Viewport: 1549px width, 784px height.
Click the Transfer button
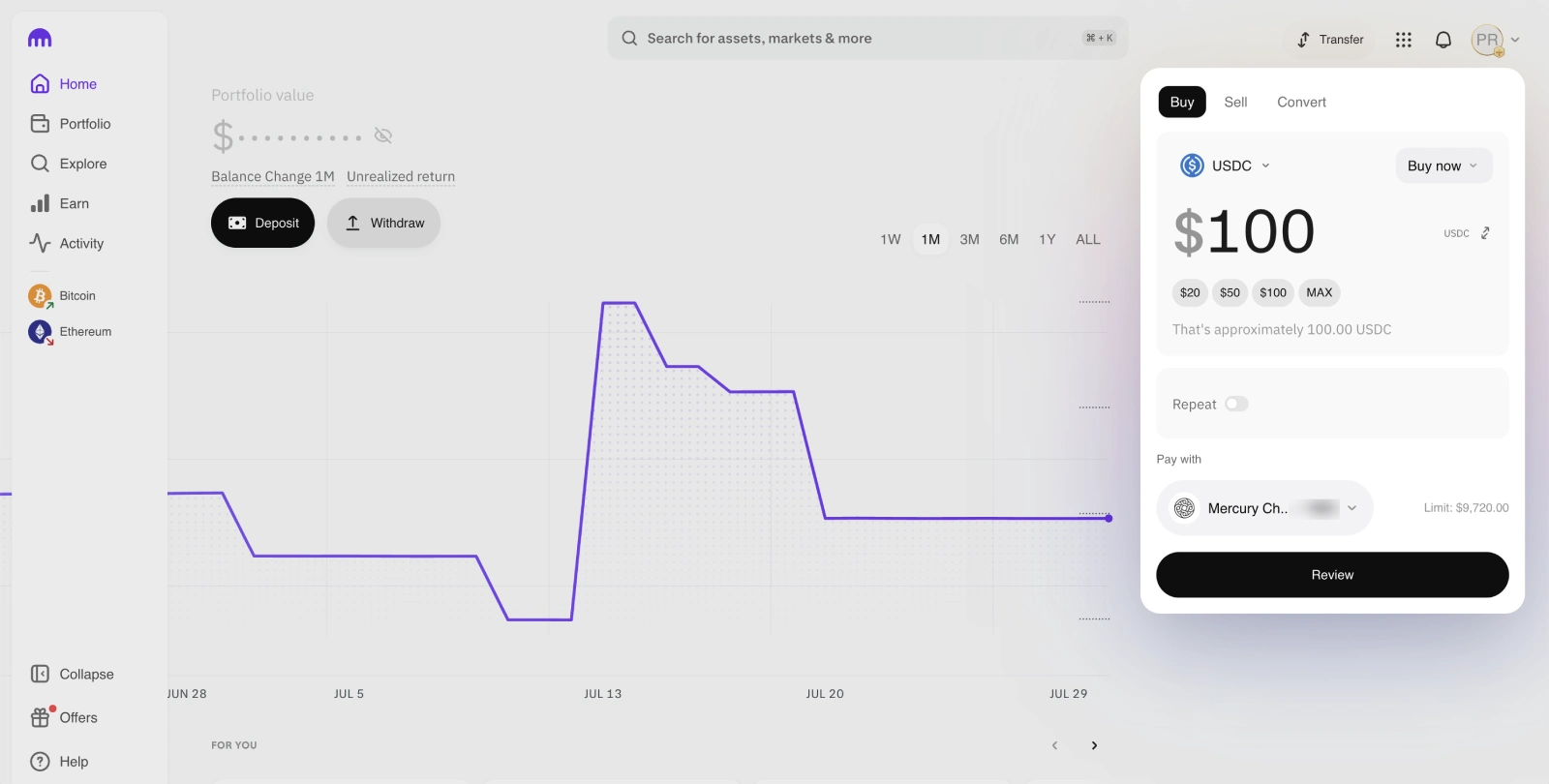click(x=1330, y=40)
